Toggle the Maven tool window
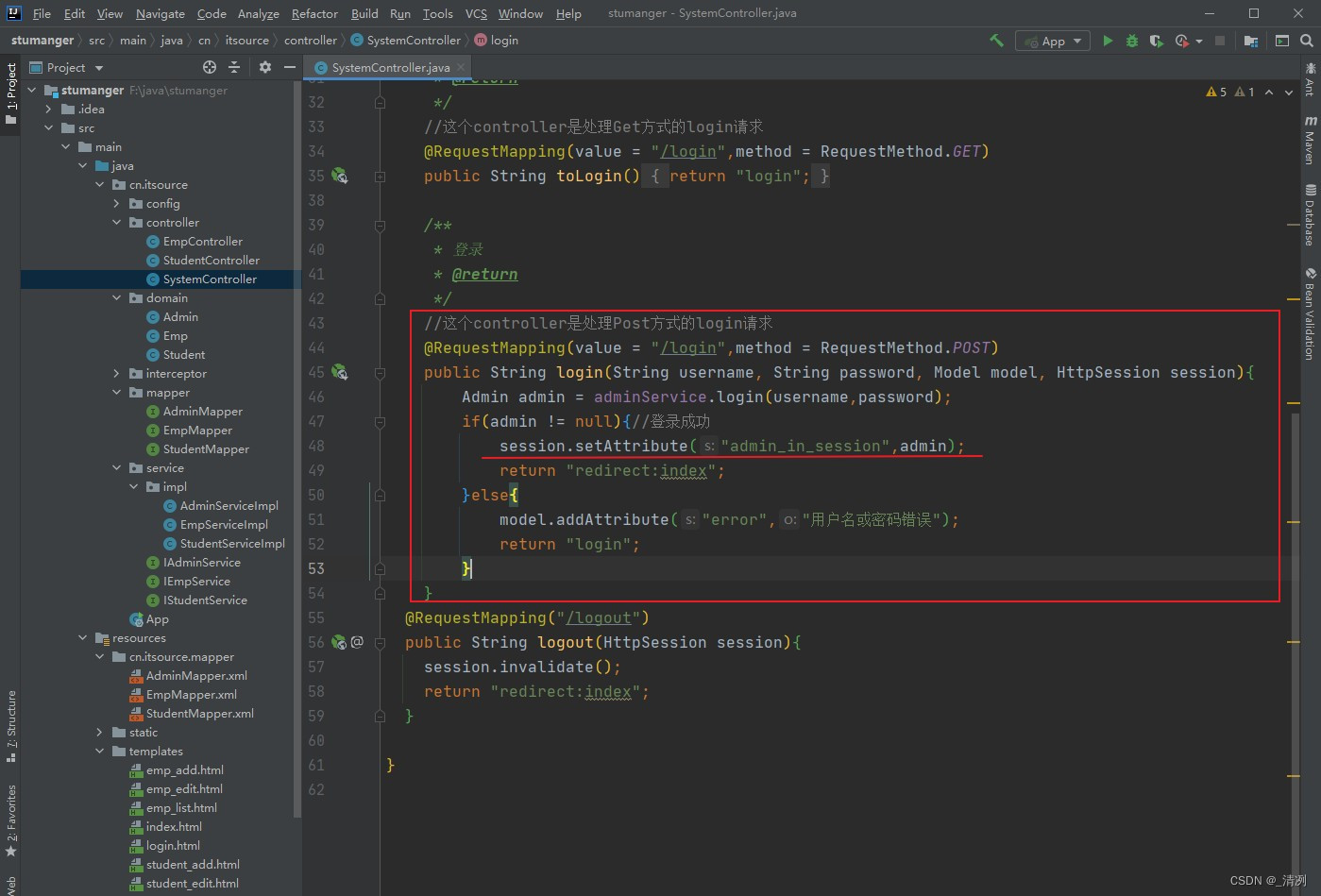The image size is (1321, 896). click(x=1310, y=141)
